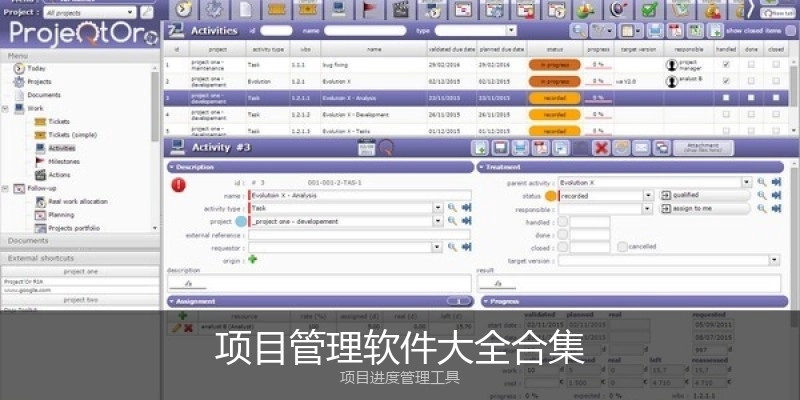Viewport: 800px width, 400px height.
Task: Open the Project selector dropdown
Action: click(x=131, y=12)
